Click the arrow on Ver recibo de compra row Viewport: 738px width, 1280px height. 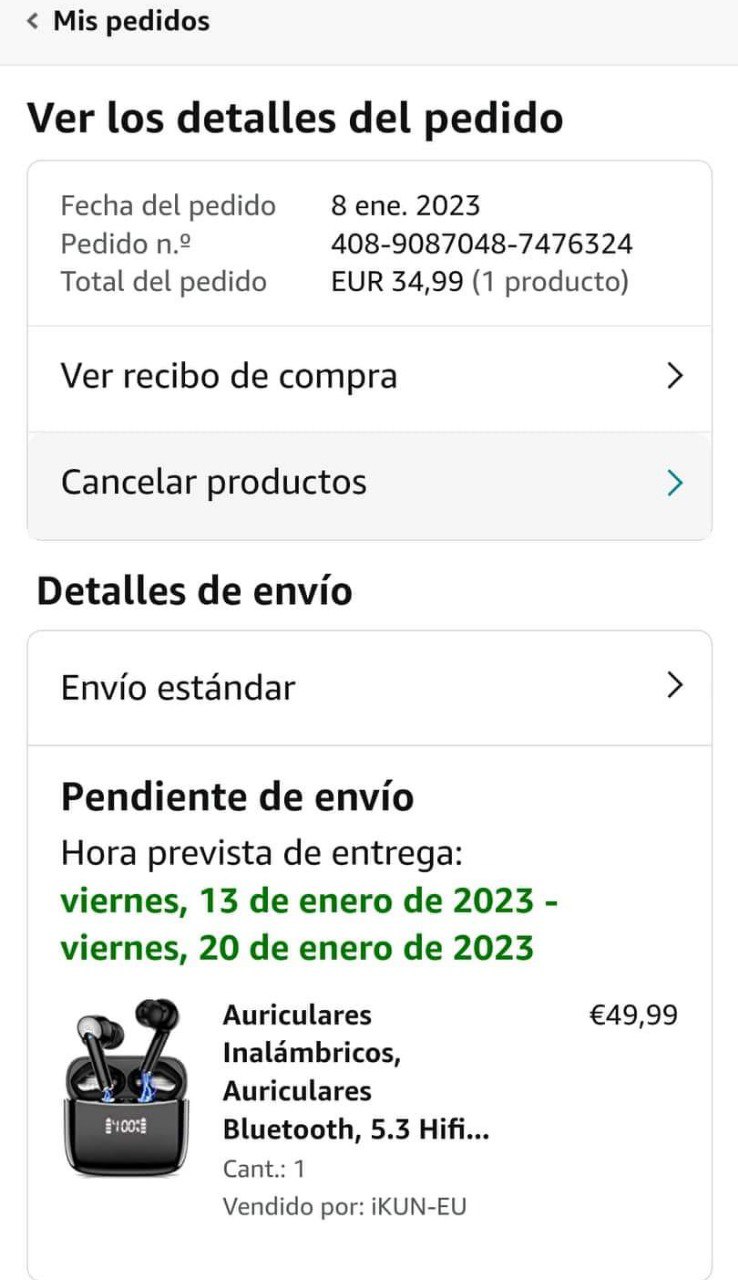[675, 377]
